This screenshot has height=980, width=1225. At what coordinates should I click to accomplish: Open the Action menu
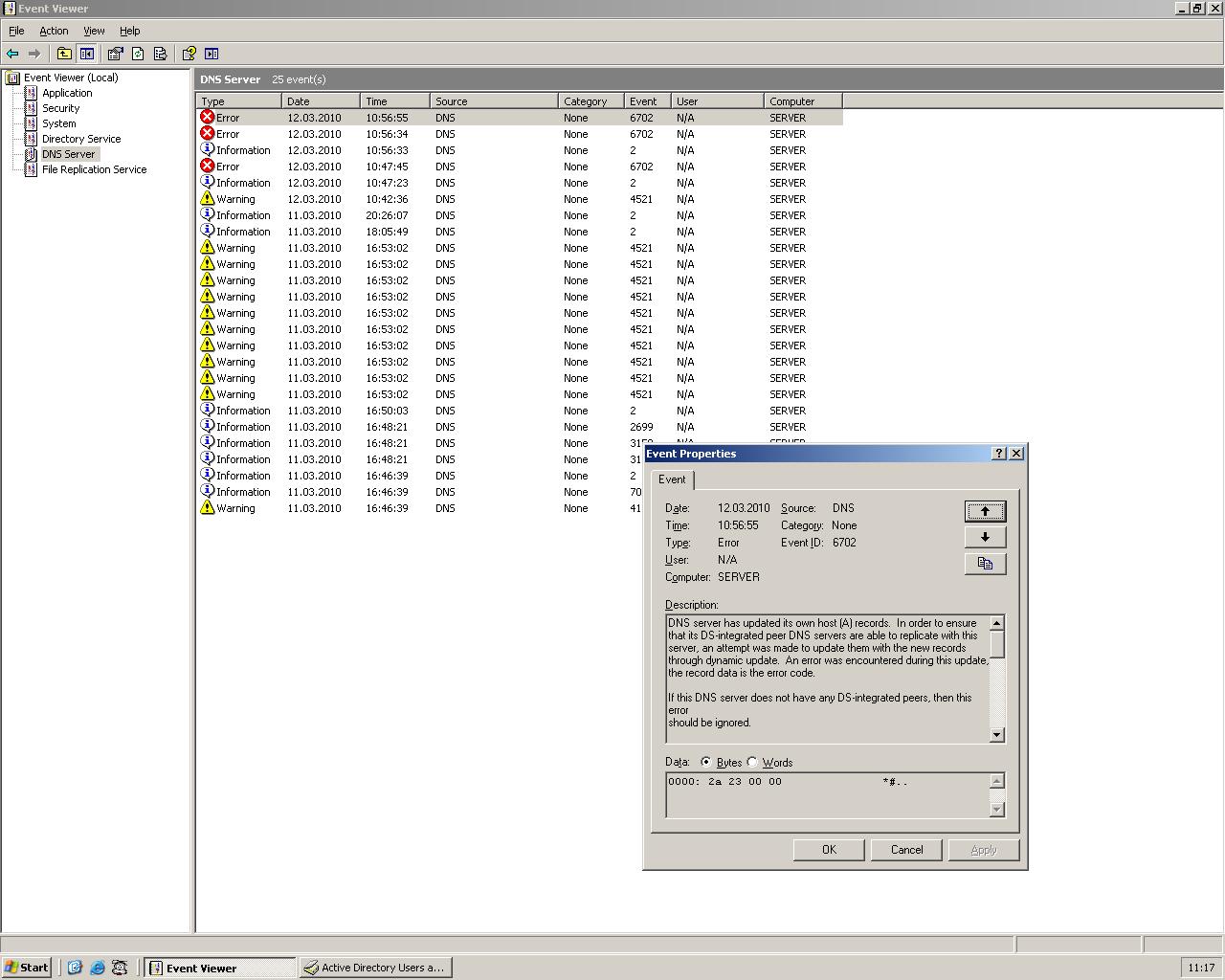coord(54,31)
